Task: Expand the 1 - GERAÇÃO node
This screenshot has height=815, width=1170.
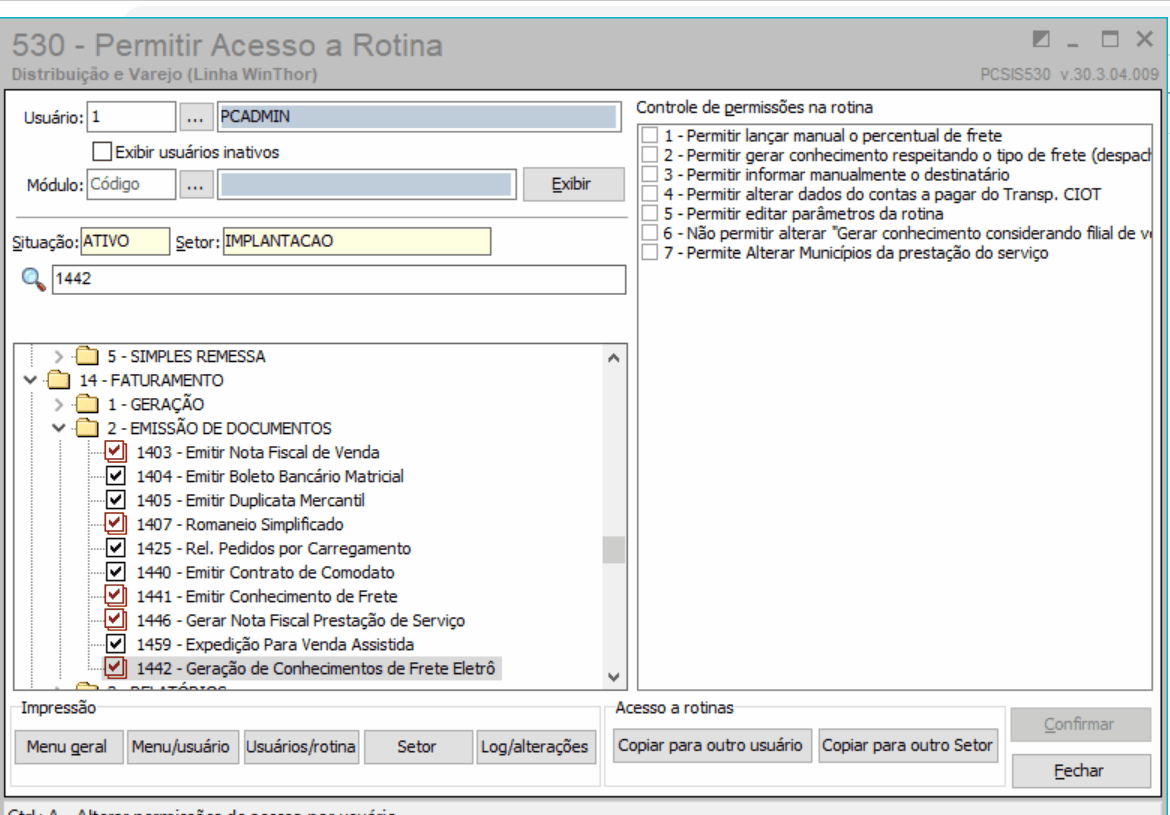Action: [59, 404]
